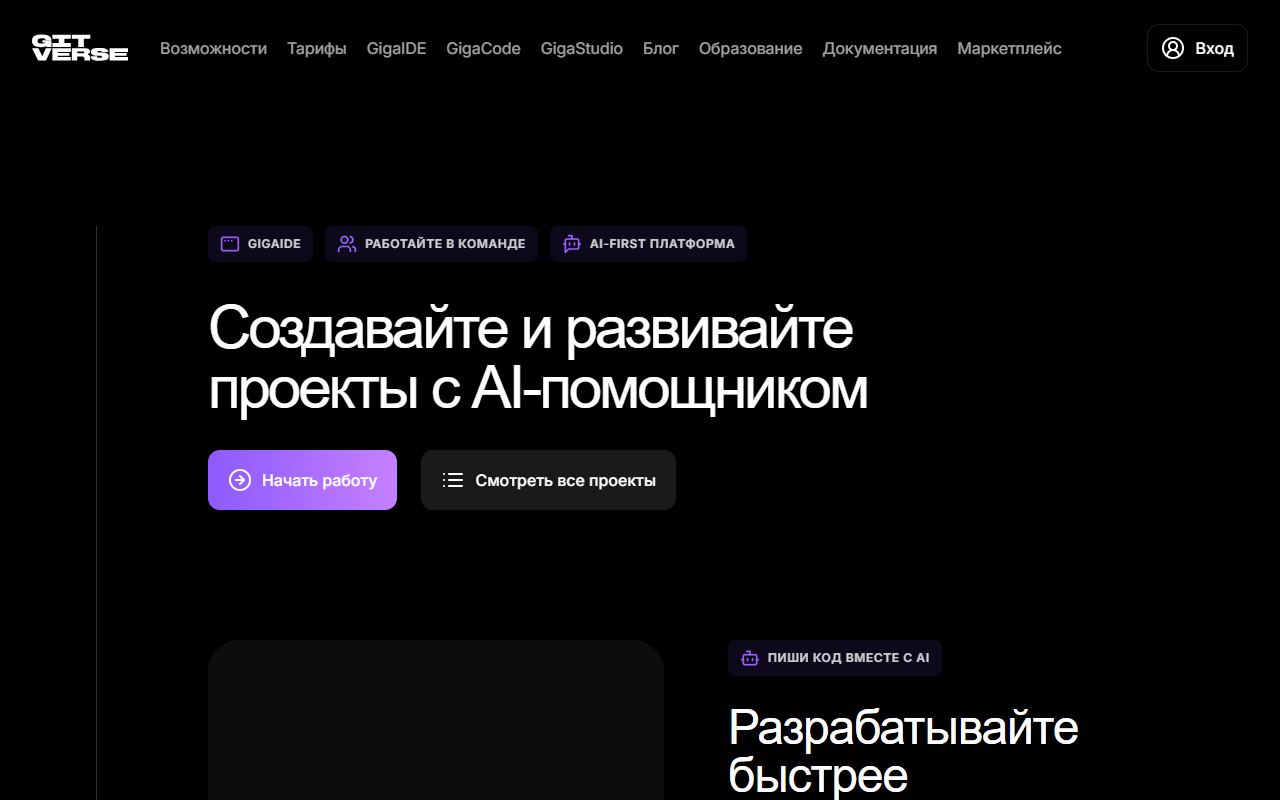Click the robot icon in the AI-First платформа badge

(x=572, y=244)
